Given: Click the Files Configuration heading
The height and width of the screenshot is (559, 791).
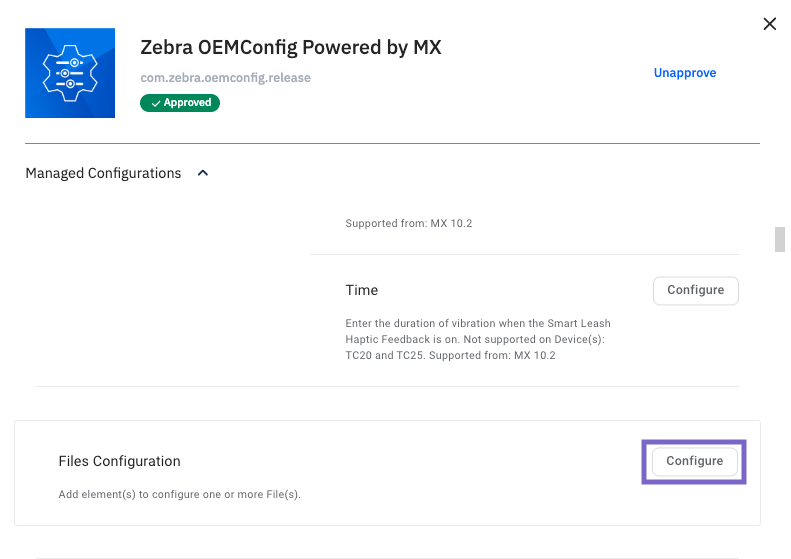Looking at the screenshot, I should [120, 461].
